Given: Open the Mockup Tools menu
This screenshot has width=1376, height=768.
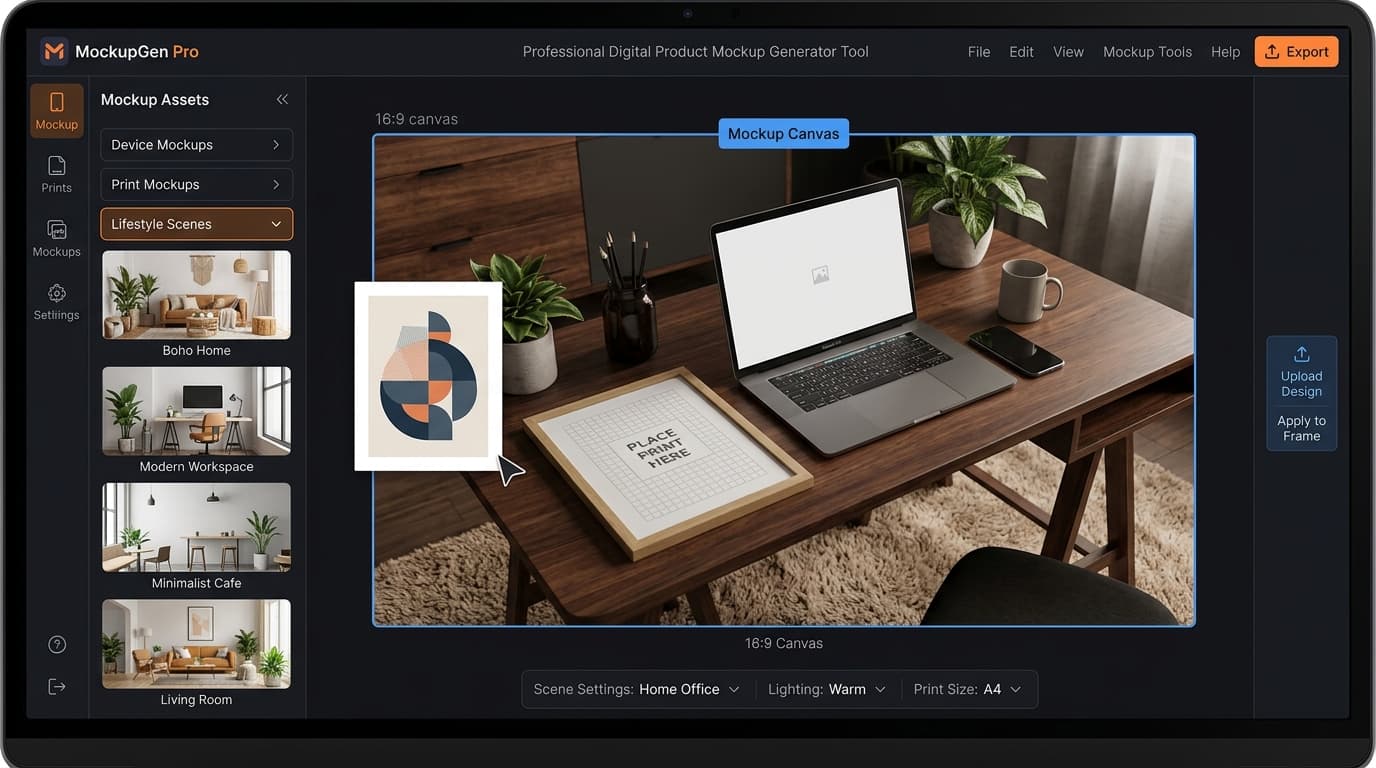Looking at the screenshot, I should pyautogui.click(x=1147, y=51).
